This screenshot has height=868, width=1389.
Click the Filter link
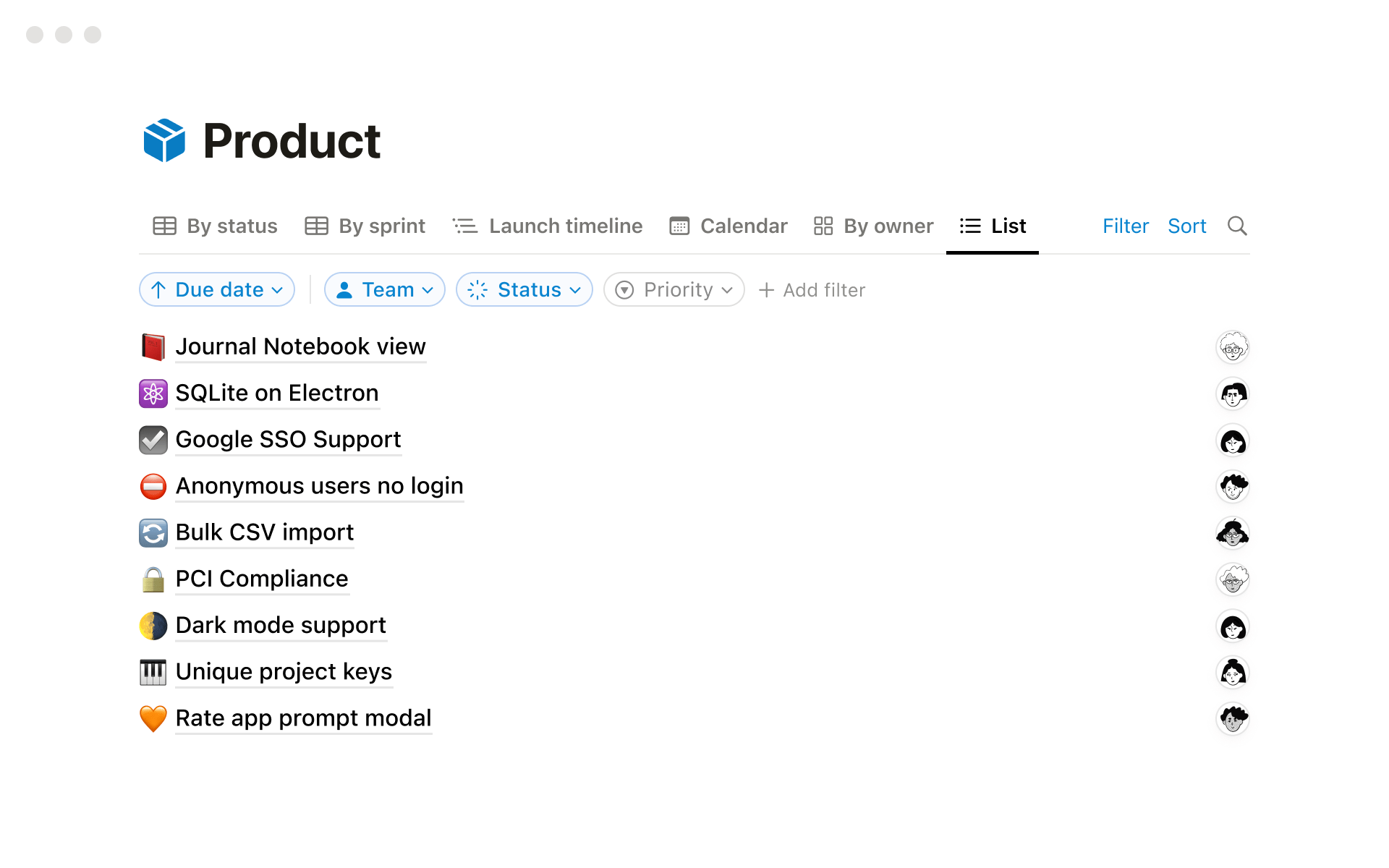pyautogui.click(x=1125, y=226)
